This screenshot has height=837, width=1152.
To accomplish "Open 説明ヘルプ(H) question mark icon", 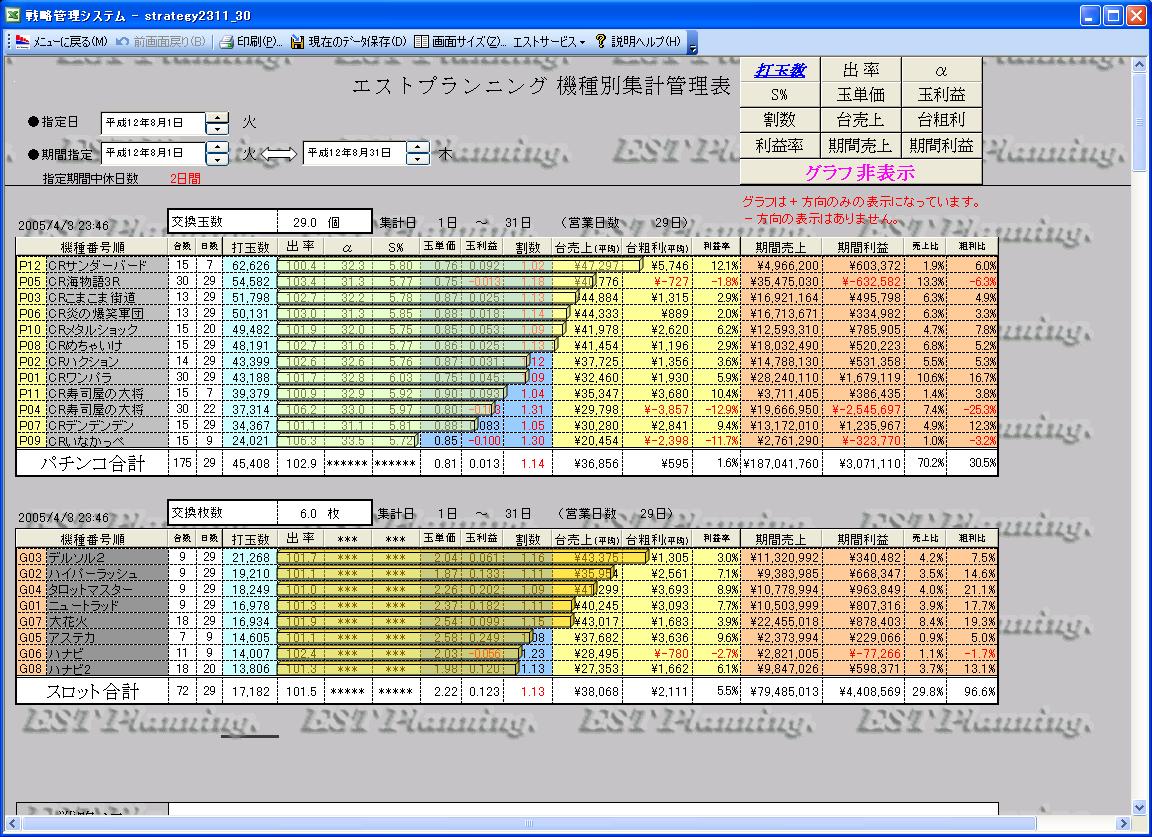I will (601, 42).
